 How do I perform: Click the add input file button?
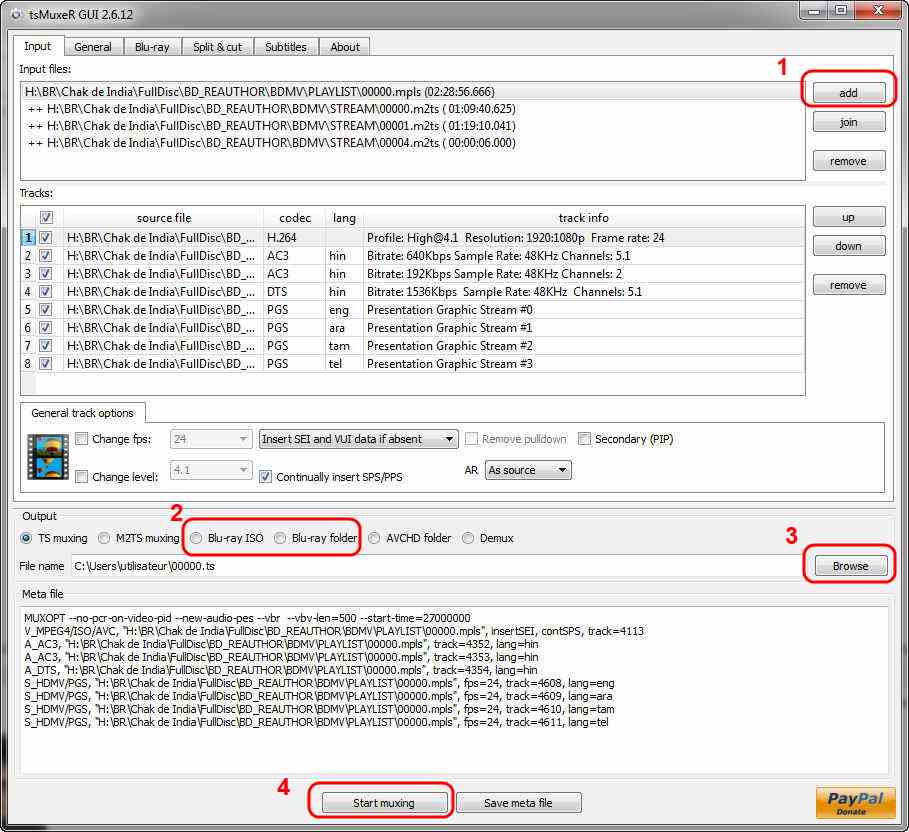tap(849, 93)
